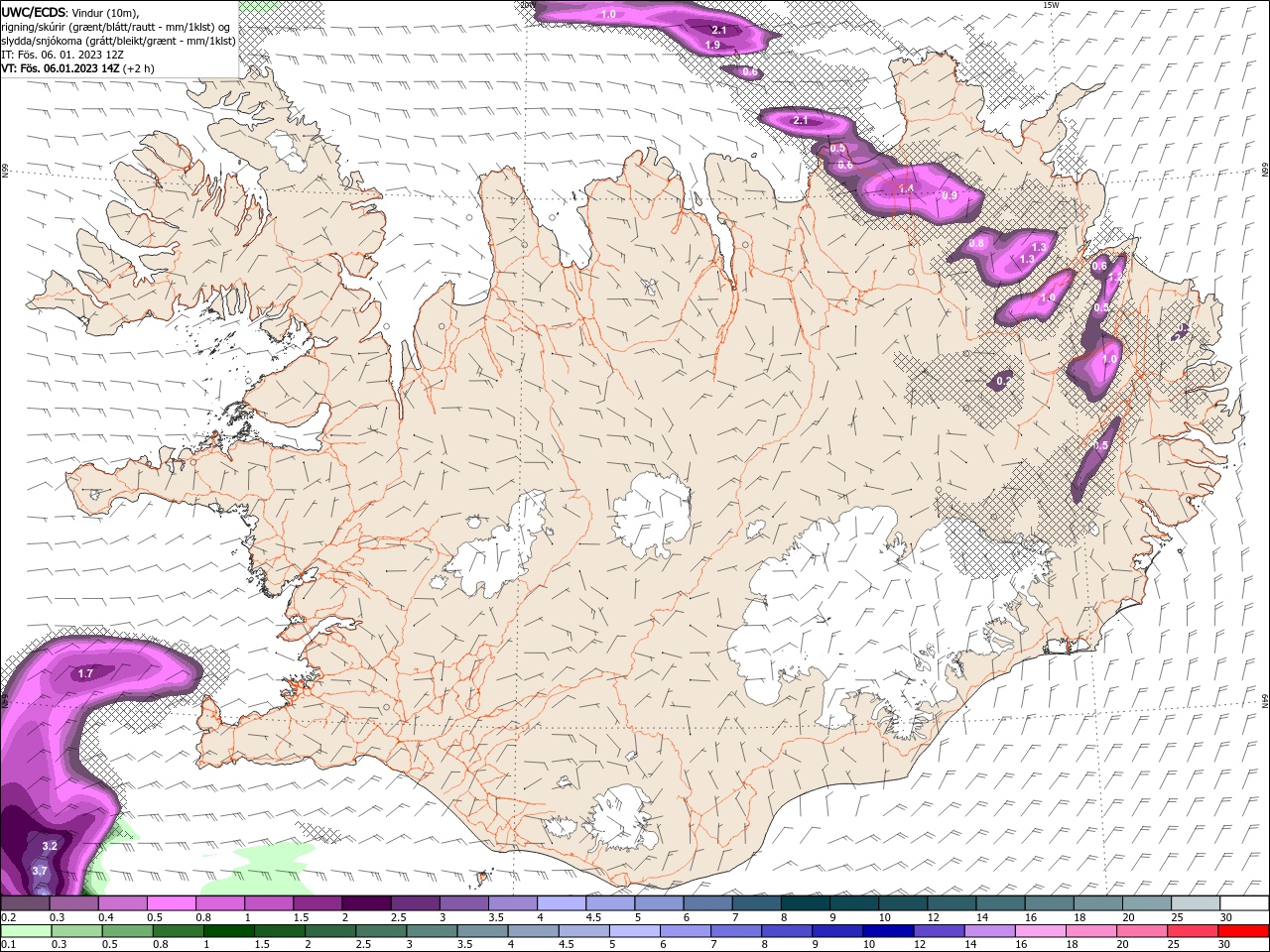Image resolution: width=1270 pixels, height=952 pixels.
Task: Click the '0.8' precipitation value in the northeast
Action: coord(976,244)
